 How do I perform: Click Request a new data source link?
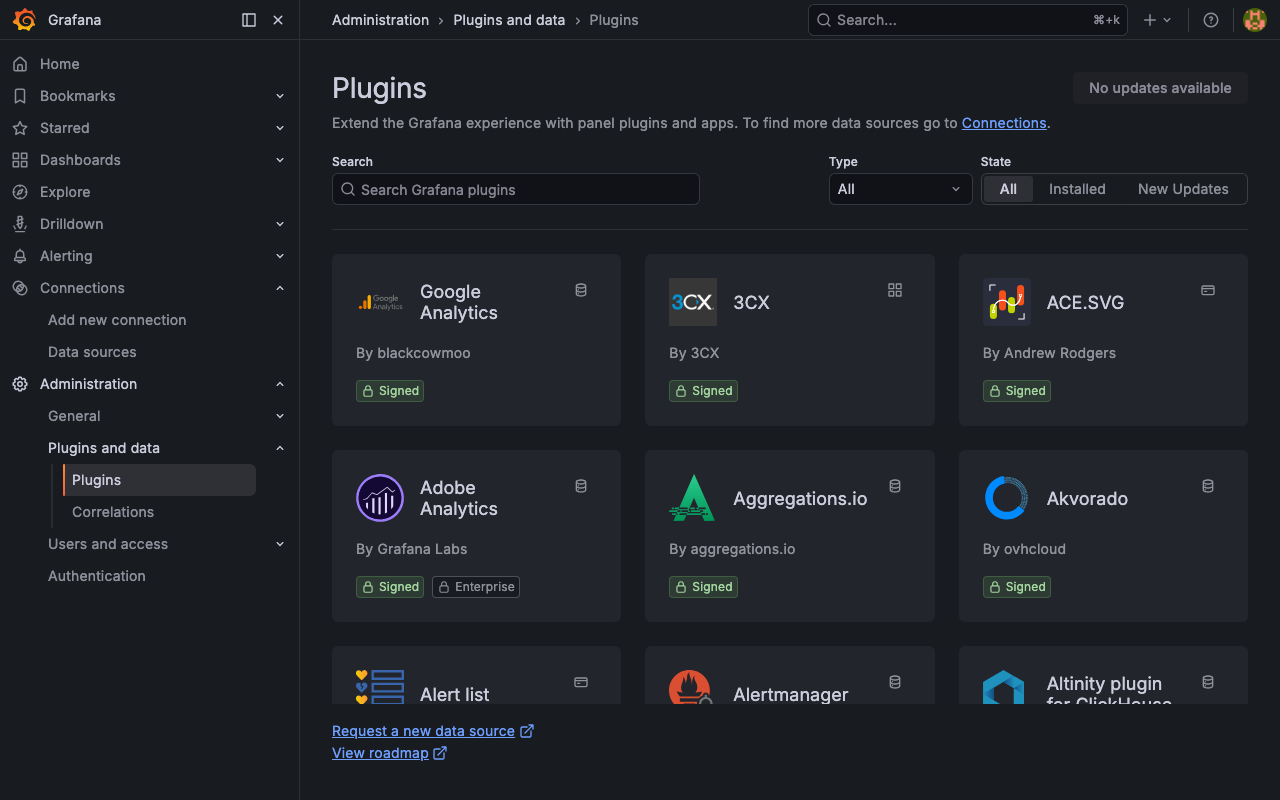pos(433,731)
